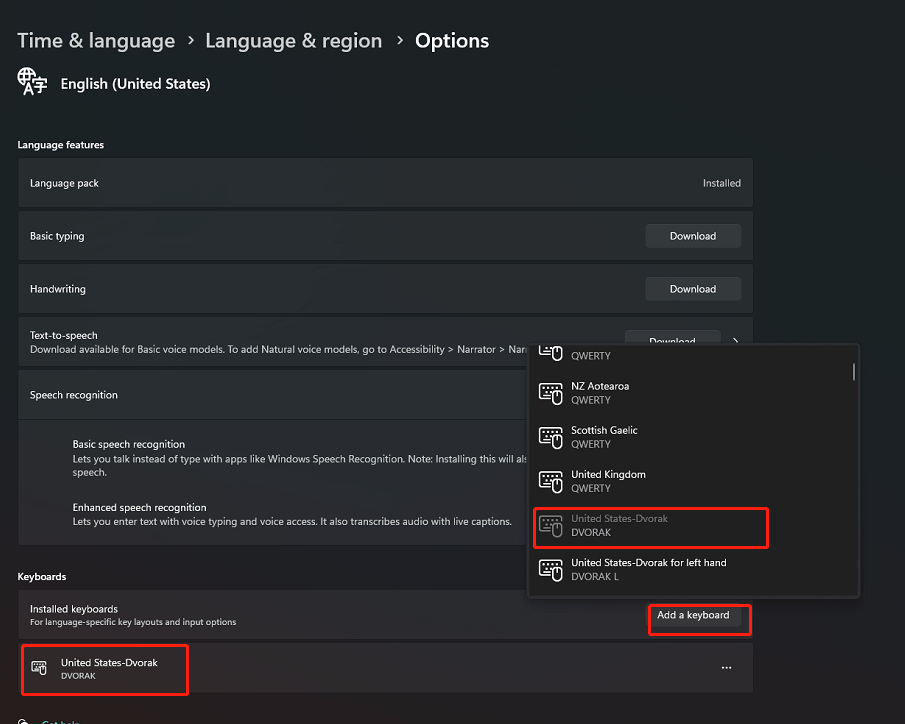Expand the Text-to-speech chevron

point(735,341)
